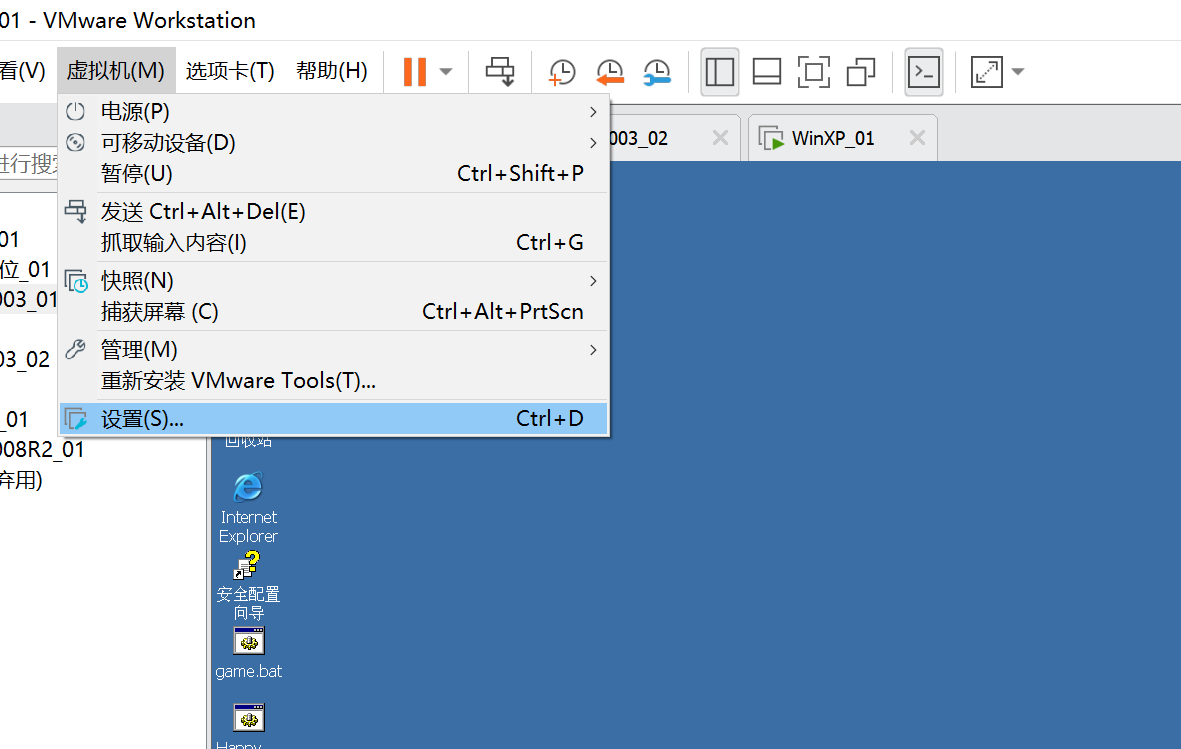Open 设置(S)... from the menu
1181x749 pixels.
(x=333, y=419)
